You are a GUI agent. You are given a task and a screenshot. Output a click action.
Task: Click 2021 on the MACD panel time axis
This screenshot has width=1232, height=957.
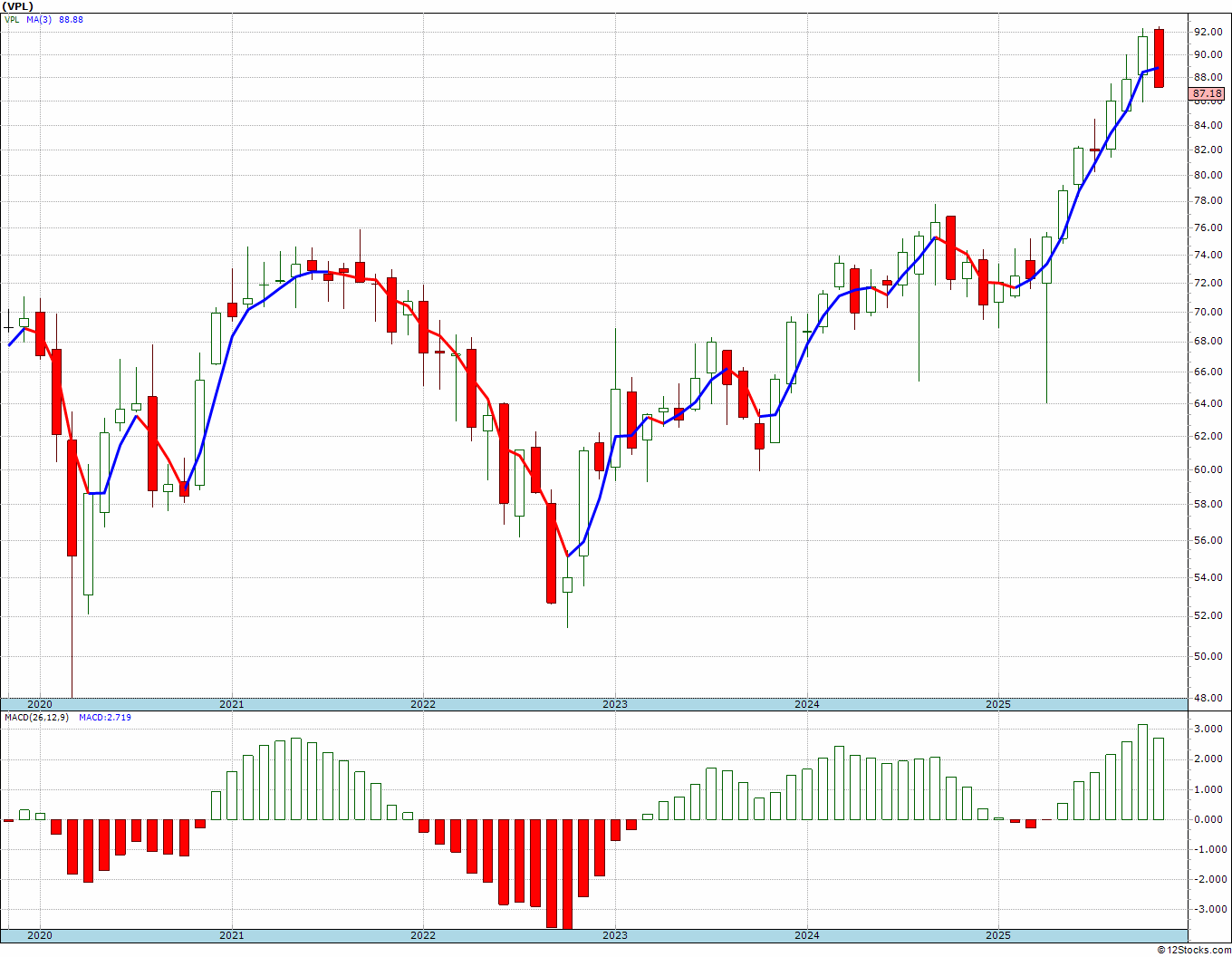pos(231,935)
